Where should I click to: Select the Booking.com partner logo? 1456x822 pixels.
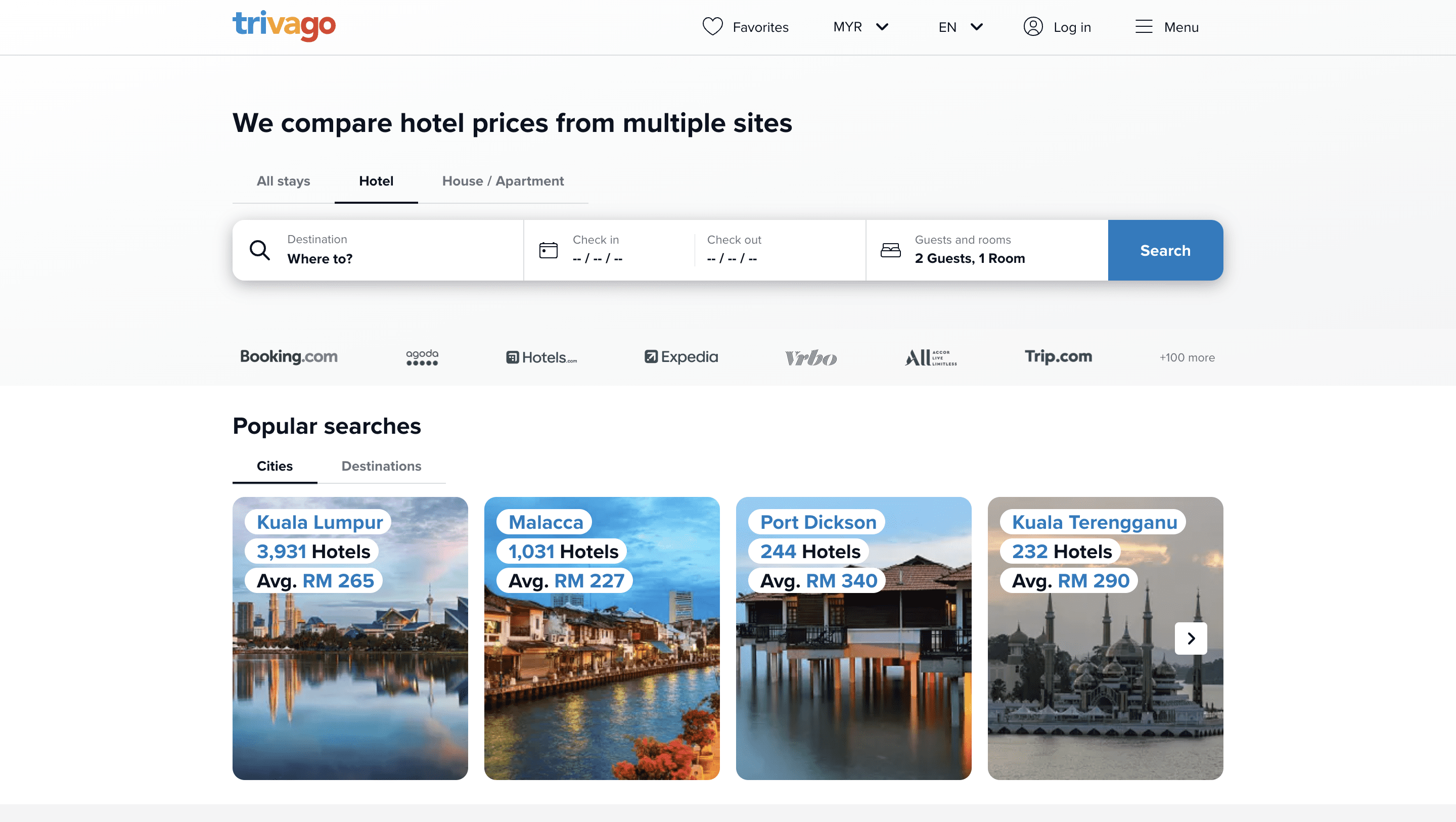[288, 357]
